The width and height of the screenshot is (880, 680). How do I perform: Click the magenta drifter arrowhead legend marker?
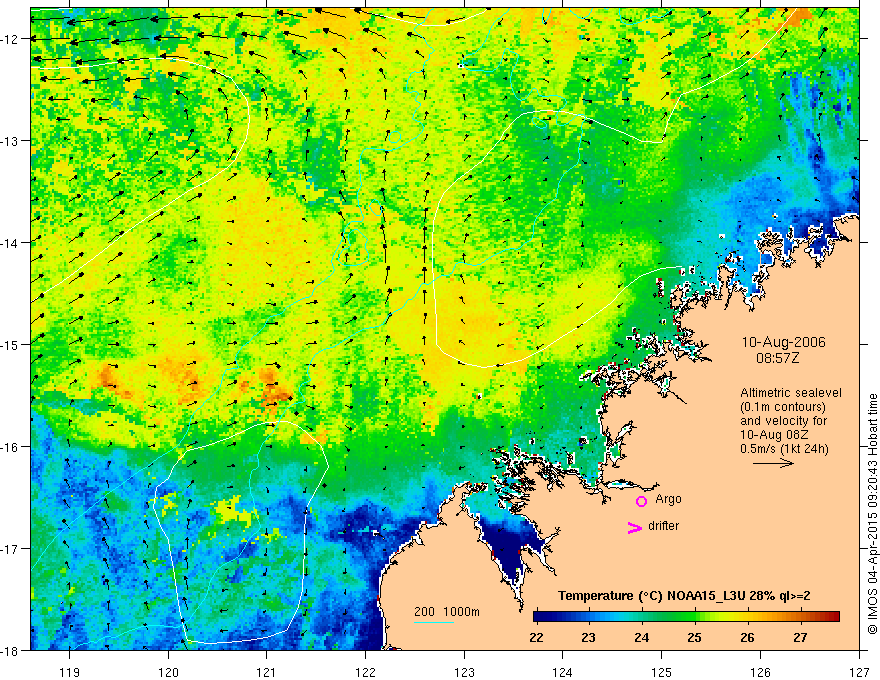click(634, 527)
